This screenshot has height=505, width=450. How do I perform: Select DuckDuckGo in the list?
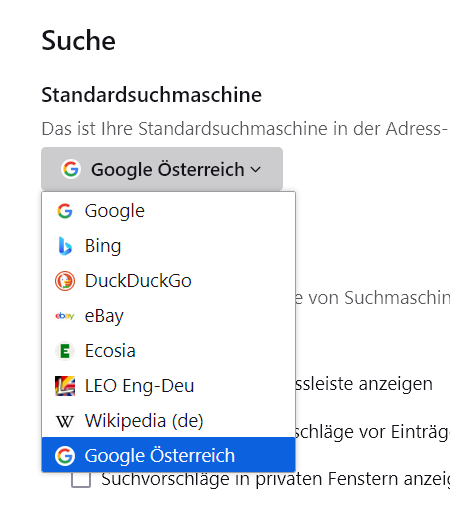pyautogui.click(x=168, y=281)
